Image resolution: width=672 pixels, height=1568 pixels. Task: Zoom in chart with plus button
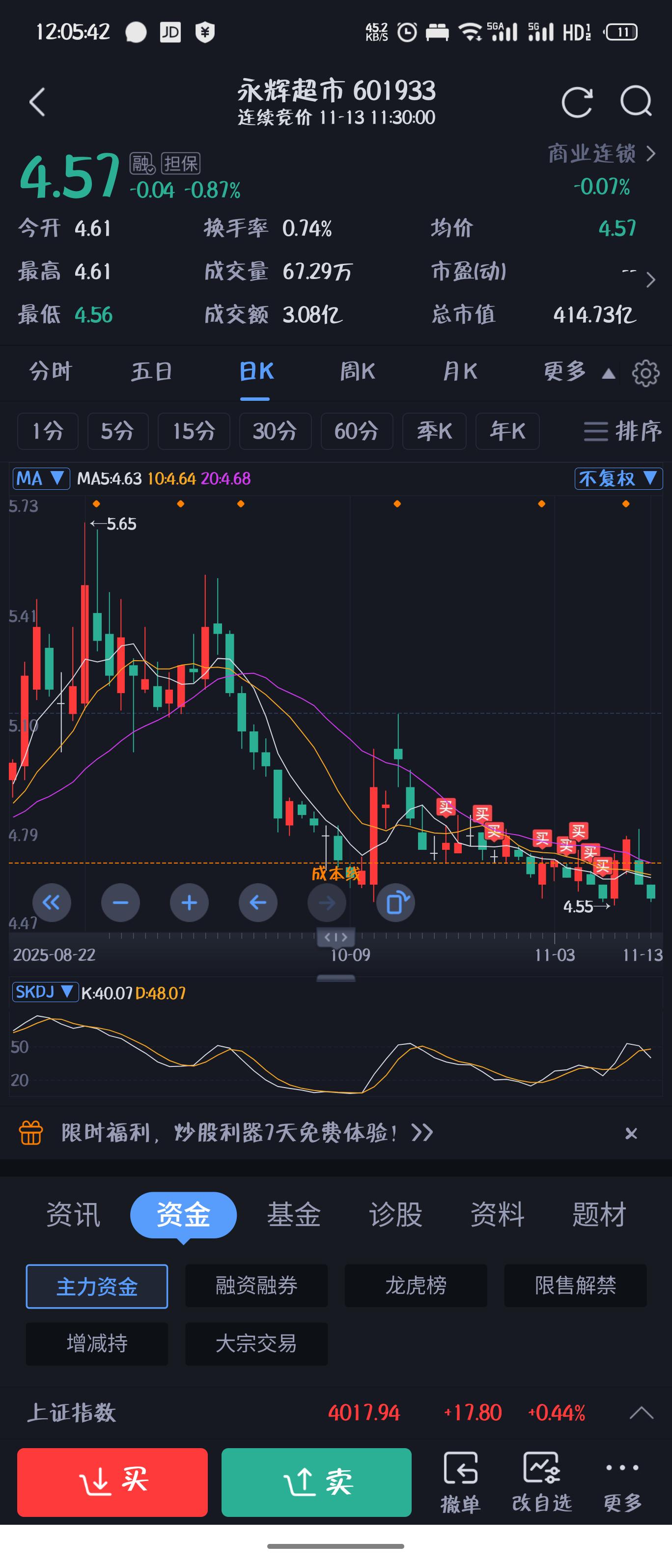[189, 902]
